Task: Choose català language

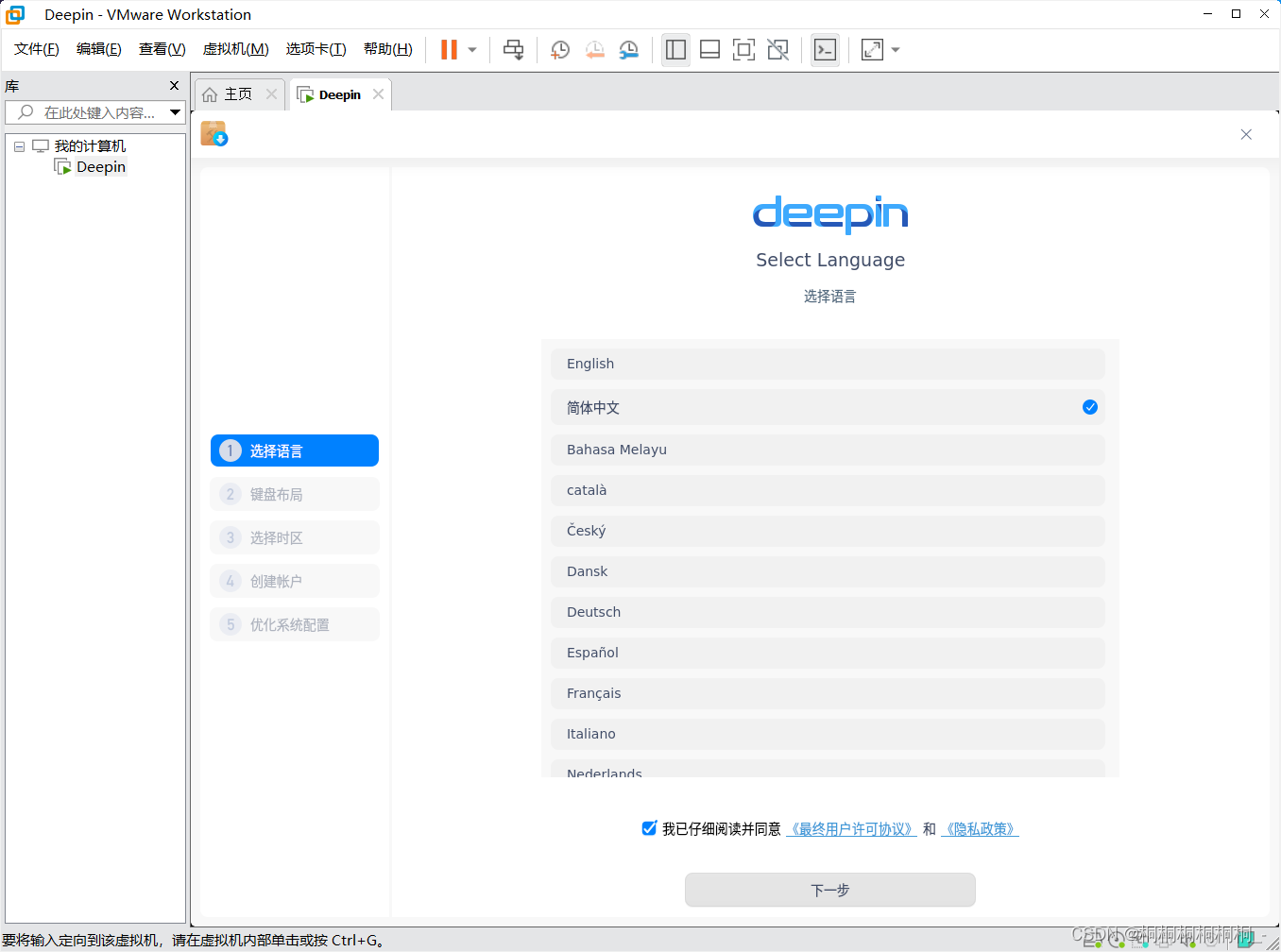Action: [x=828, y=490]
